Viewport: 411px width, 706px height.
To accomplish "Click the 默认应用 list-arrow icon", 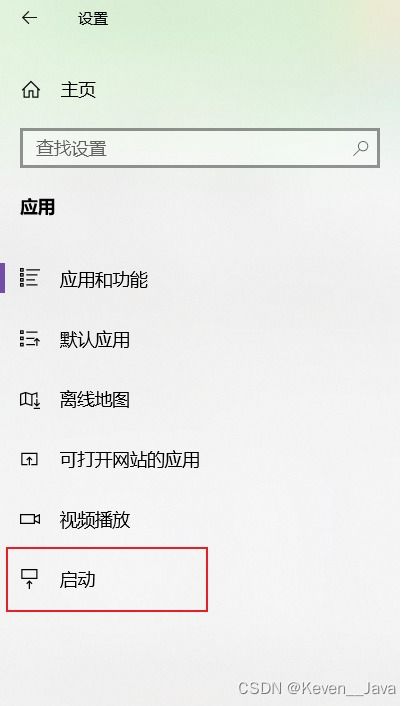I will [x=30, y=339].
